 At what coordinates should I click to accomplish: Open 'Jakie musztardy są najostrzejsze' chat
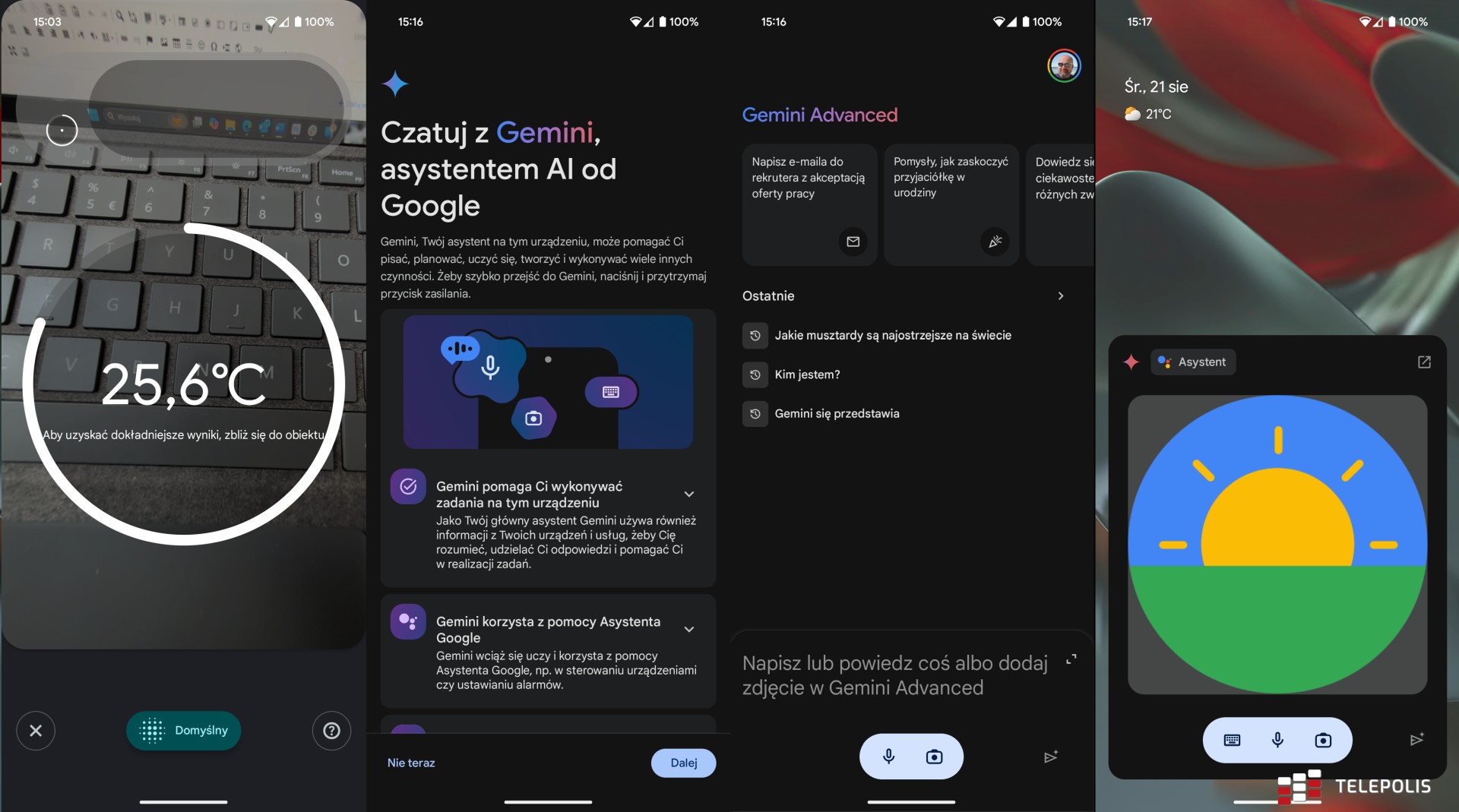[892, 336]
